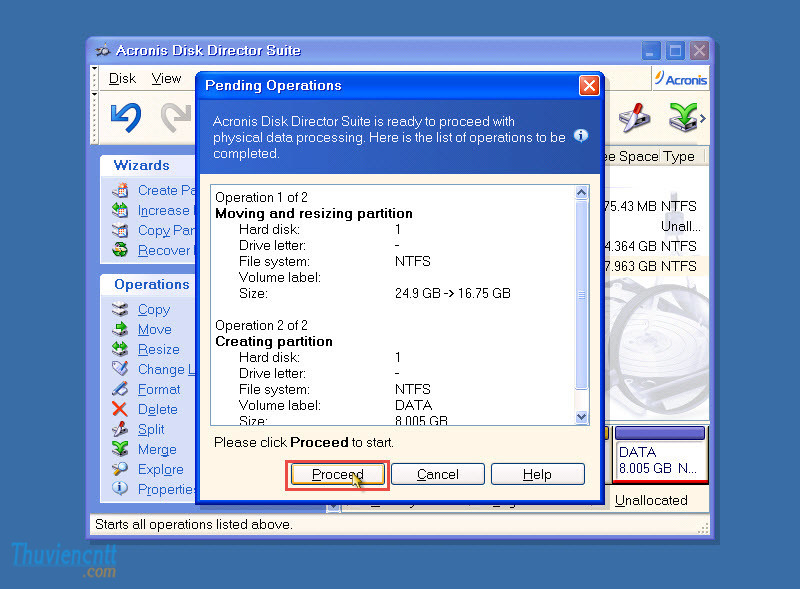The height and width of the screenshot is (589, 800).
Task: Click the blue Undo arrow icon
Action: point(126,118)
